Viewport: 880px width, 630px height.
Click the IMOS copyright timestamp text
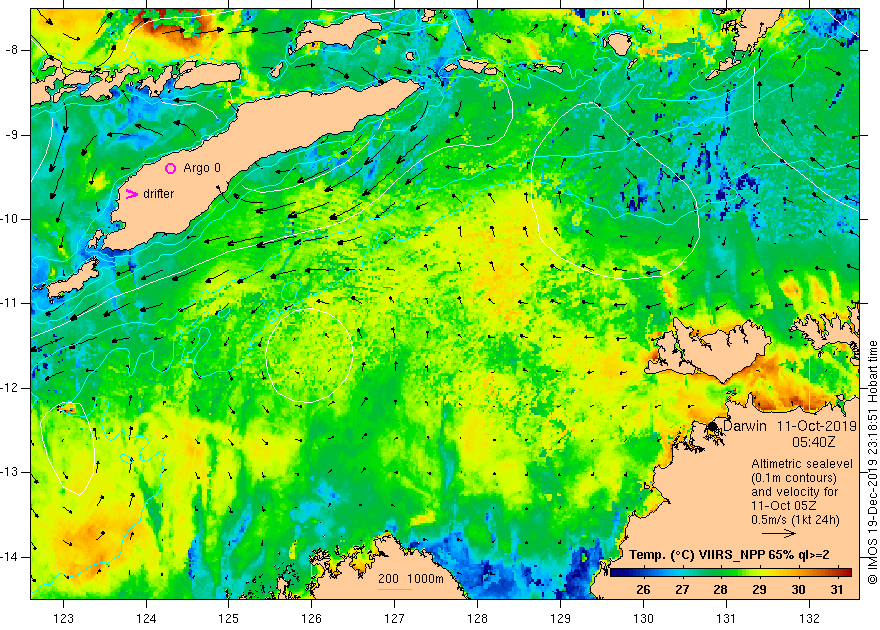[872, 463]
